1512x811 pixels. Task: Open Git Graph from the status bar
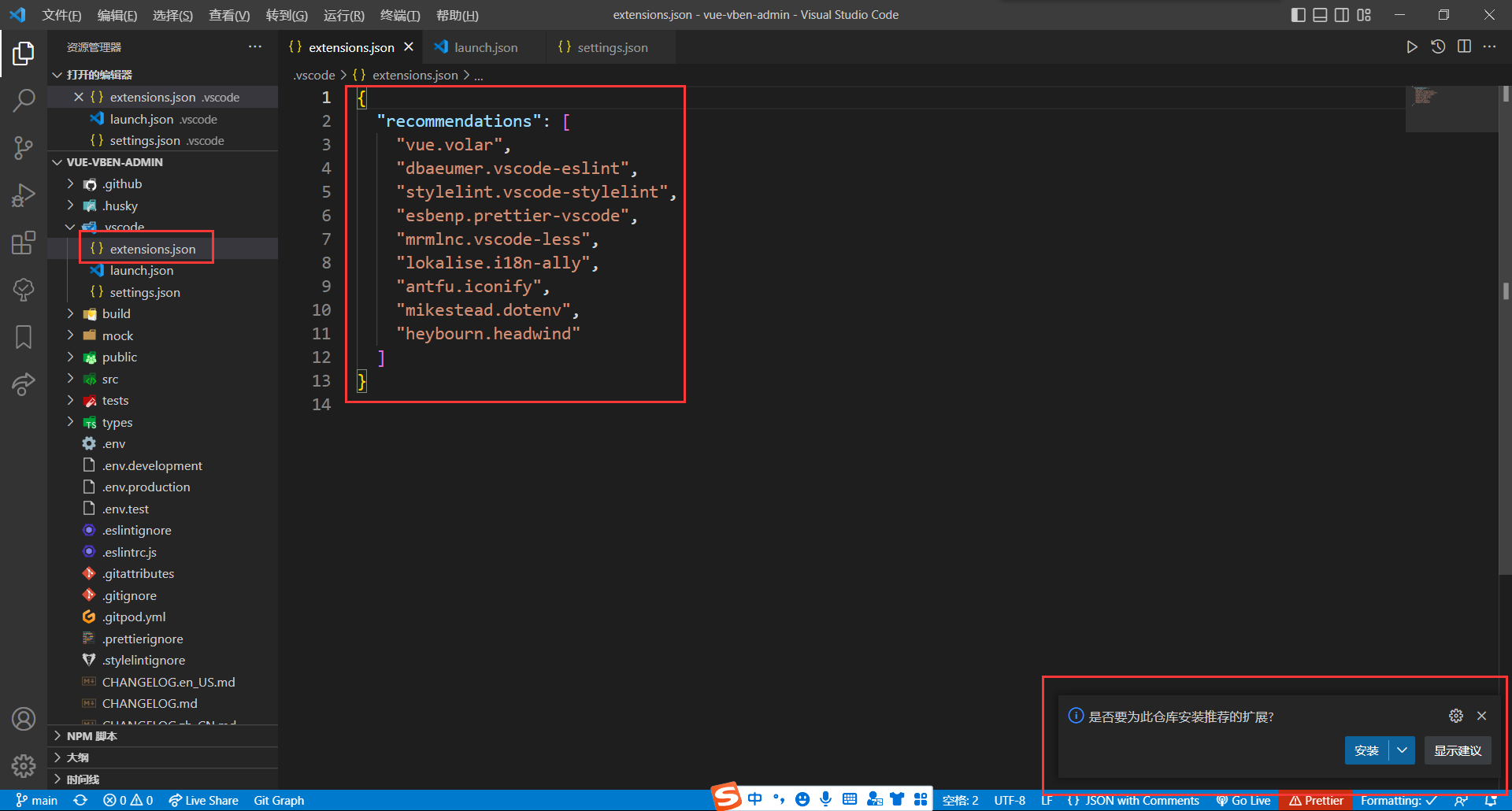279,800
